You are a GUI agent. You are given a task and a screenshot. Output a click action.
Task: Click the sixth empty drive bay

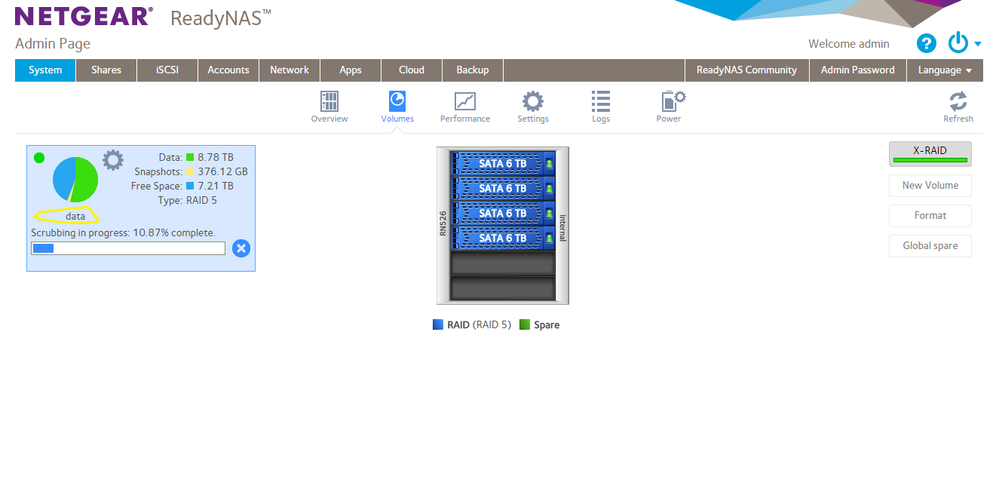502,287
